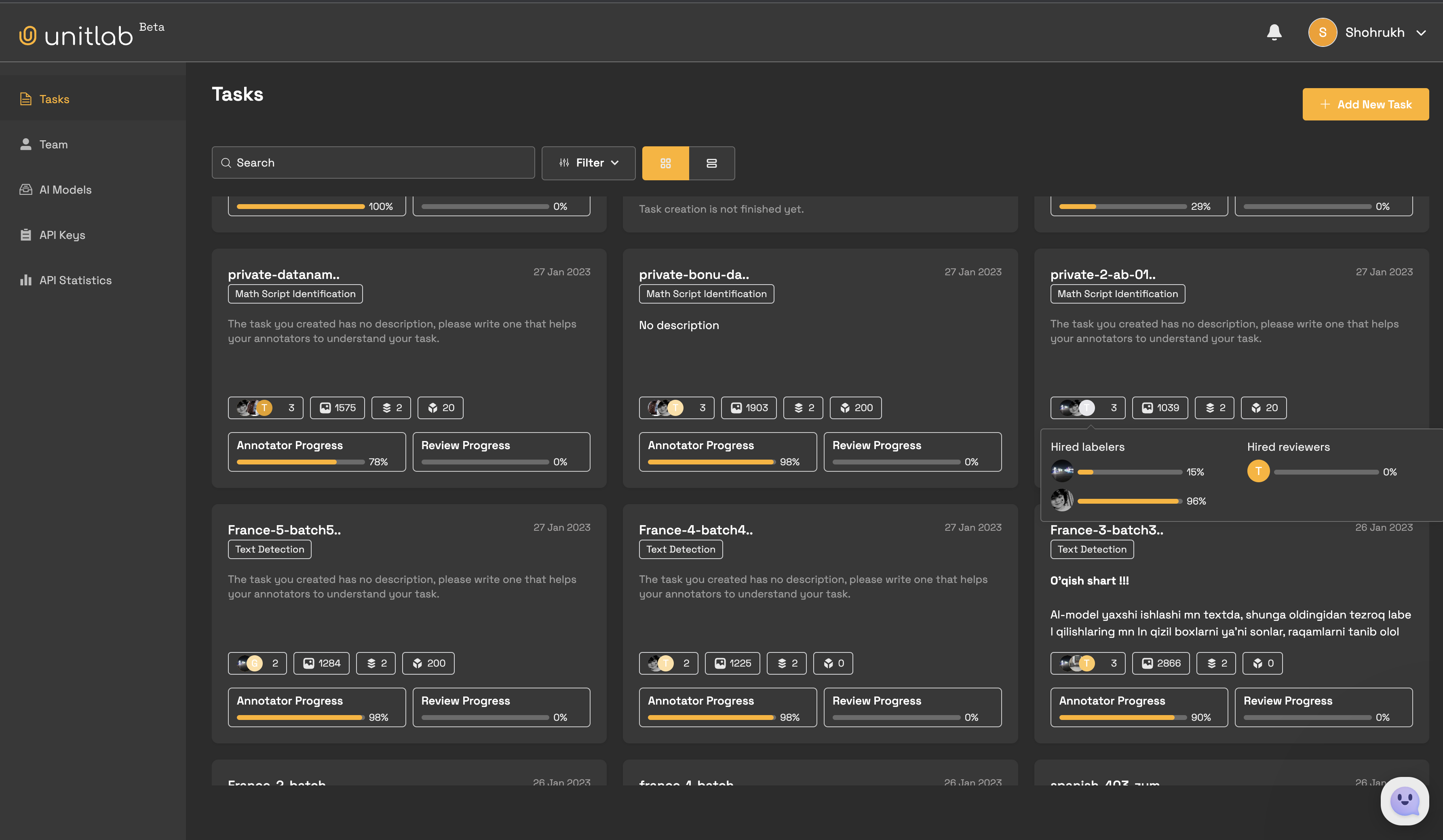Open Tasks in the sidebar
This screenshot has width=1443, height=840.
point(93,99)
